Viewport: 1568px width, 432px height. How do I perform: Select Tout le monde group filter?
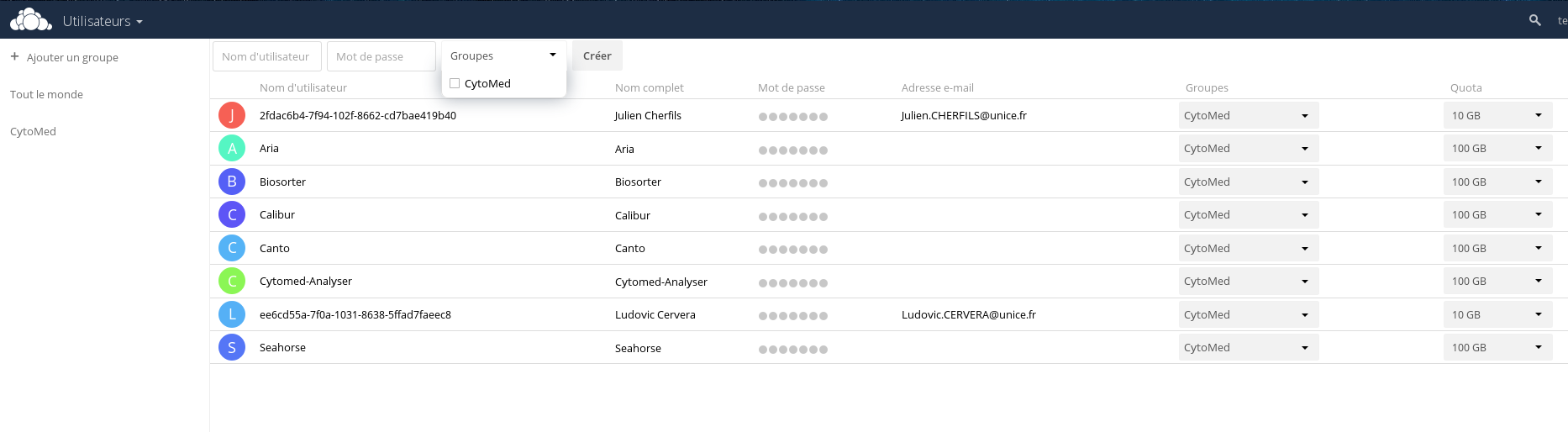47,94
